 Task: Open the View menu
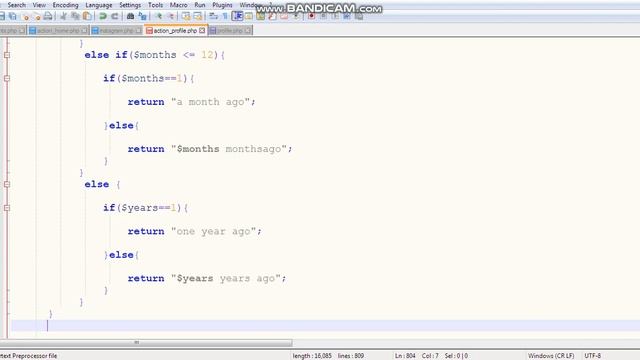(x=39, y=5)
